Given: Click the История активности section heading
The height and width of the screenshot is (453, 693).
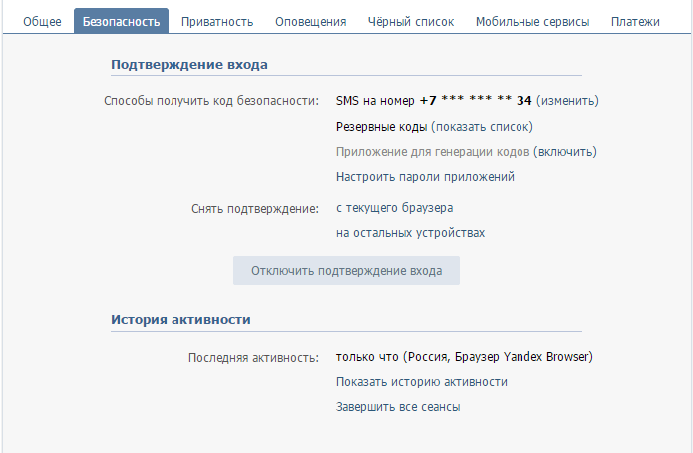Looking at the screenshot, I should click(x=181, y=320).
